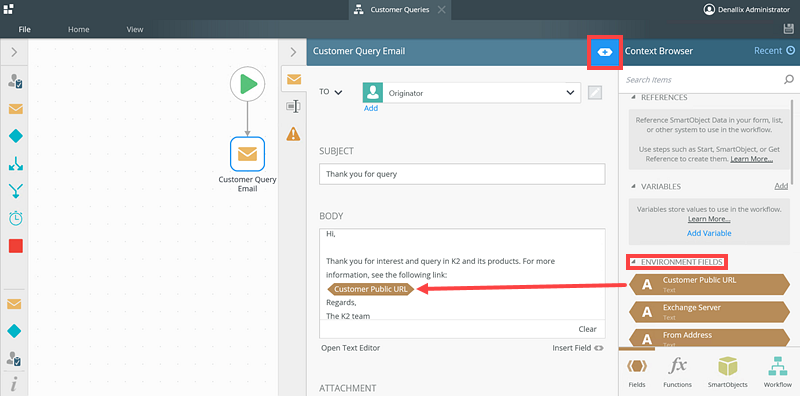Screen dimensions: 800x396
Task: Select the red End step icon
Action: pyautogui.click(x=16, y=246)
